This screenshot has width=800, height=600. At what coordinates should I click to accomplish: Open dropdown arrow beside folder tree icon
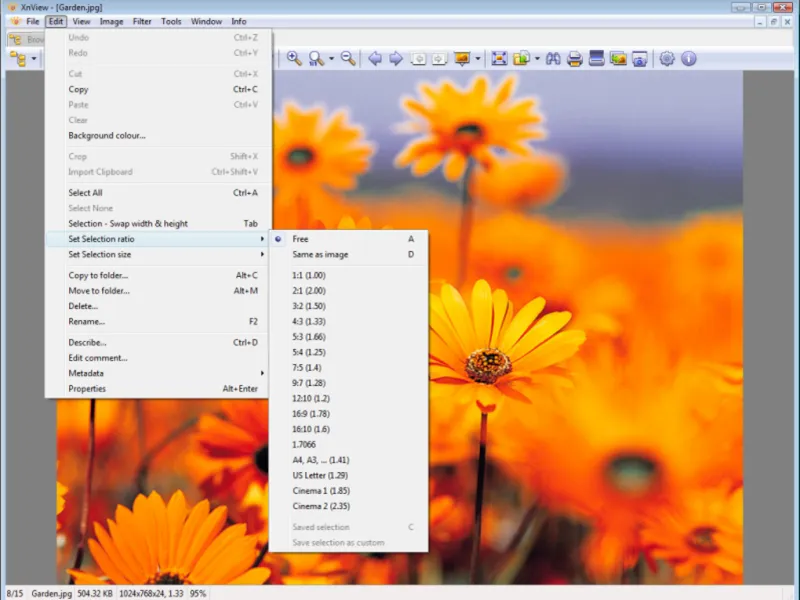tap(34, 59)
